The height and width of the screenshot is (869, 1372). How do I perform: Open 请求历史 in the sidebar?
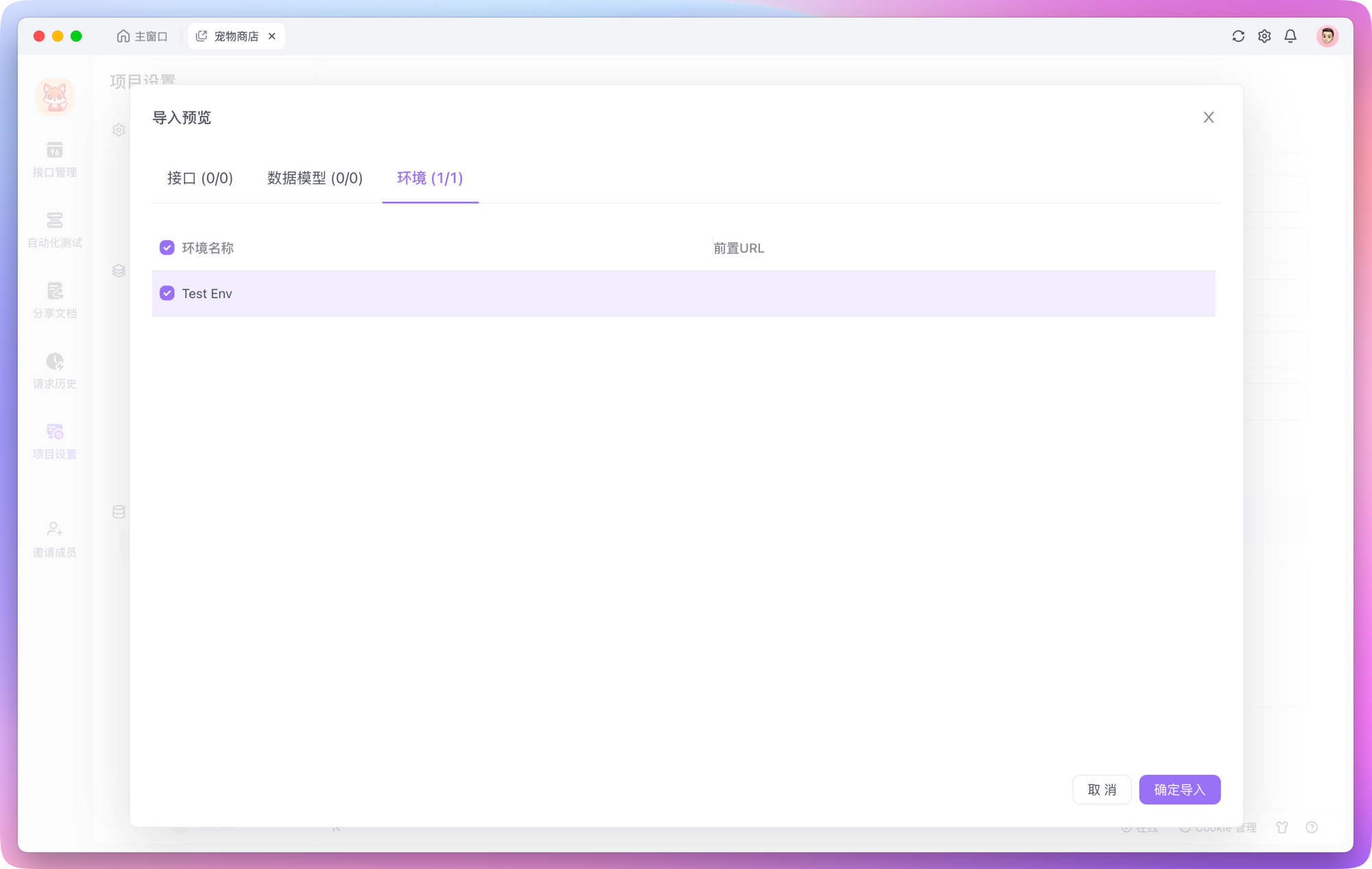click(55, 371)
